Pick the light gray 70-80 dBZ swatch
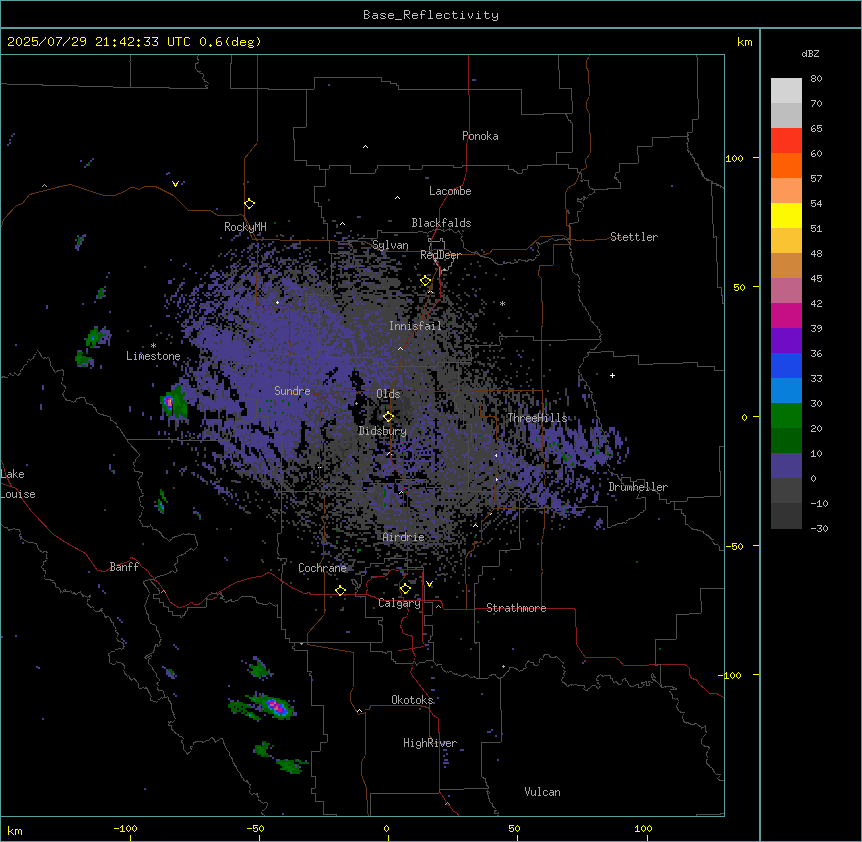The height and width of the screenshot is (842, 862). pyautogui.click(x=786, y=91)
